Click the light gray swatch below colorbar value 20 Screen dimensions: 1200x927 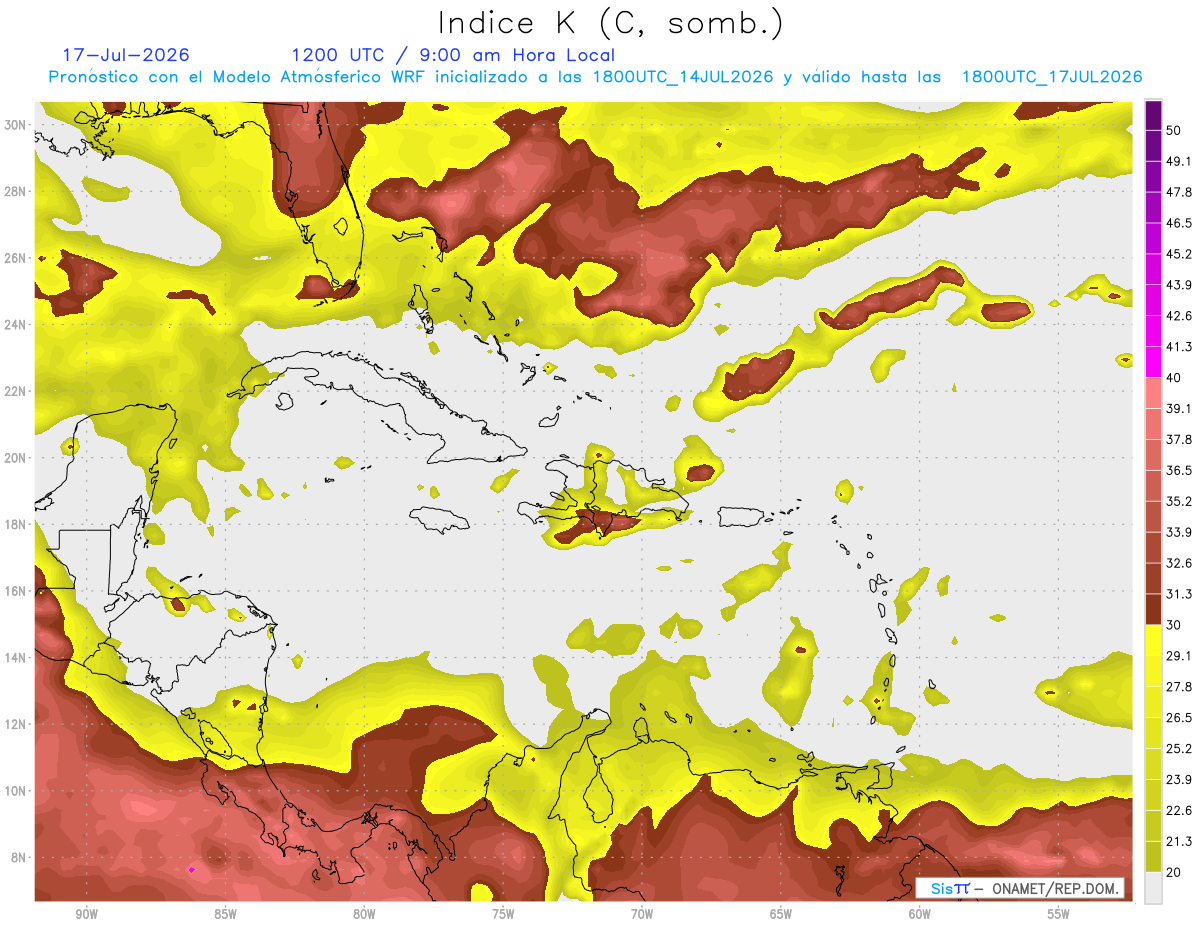(x=1153, y=888)
